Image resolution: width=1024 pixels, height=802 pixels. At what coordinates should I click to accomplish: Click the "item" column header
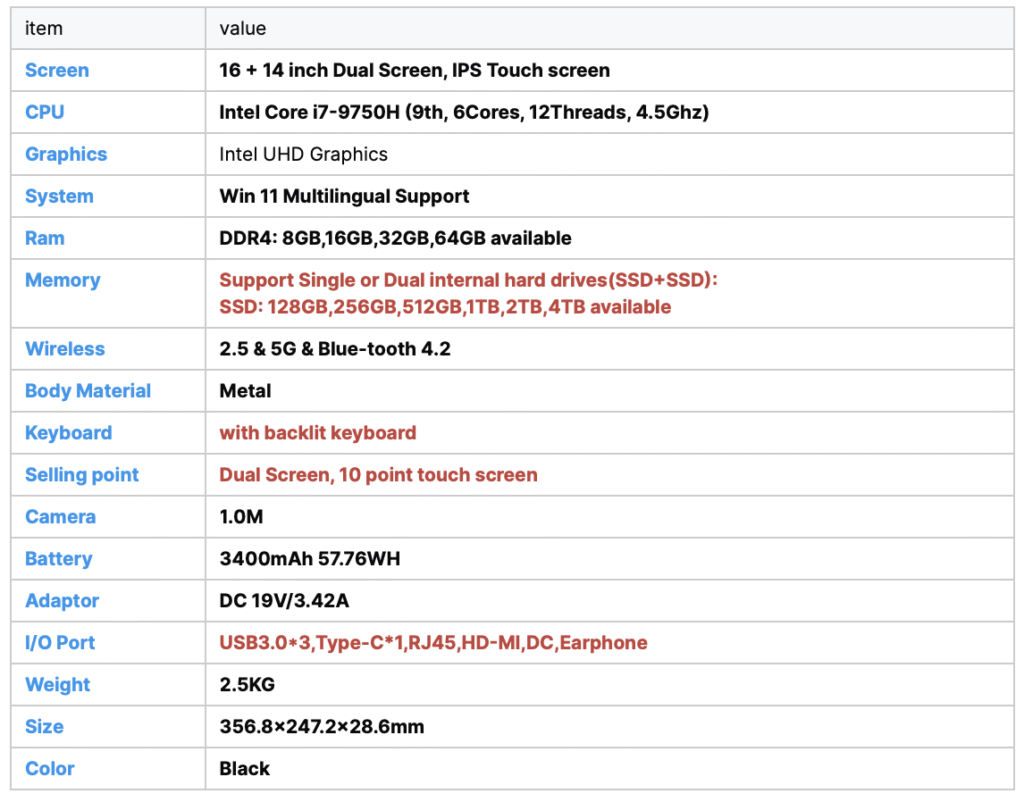(44, 28)
